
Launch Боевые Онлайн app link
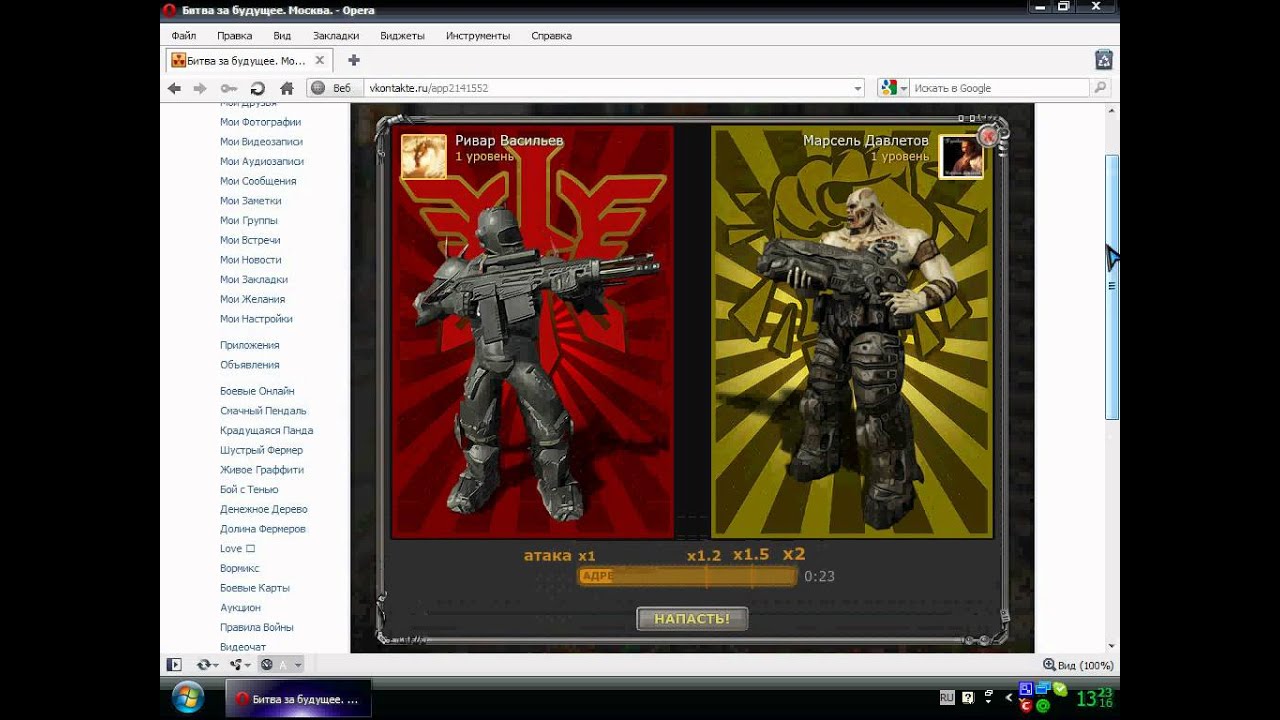click(x=257, y=391)
